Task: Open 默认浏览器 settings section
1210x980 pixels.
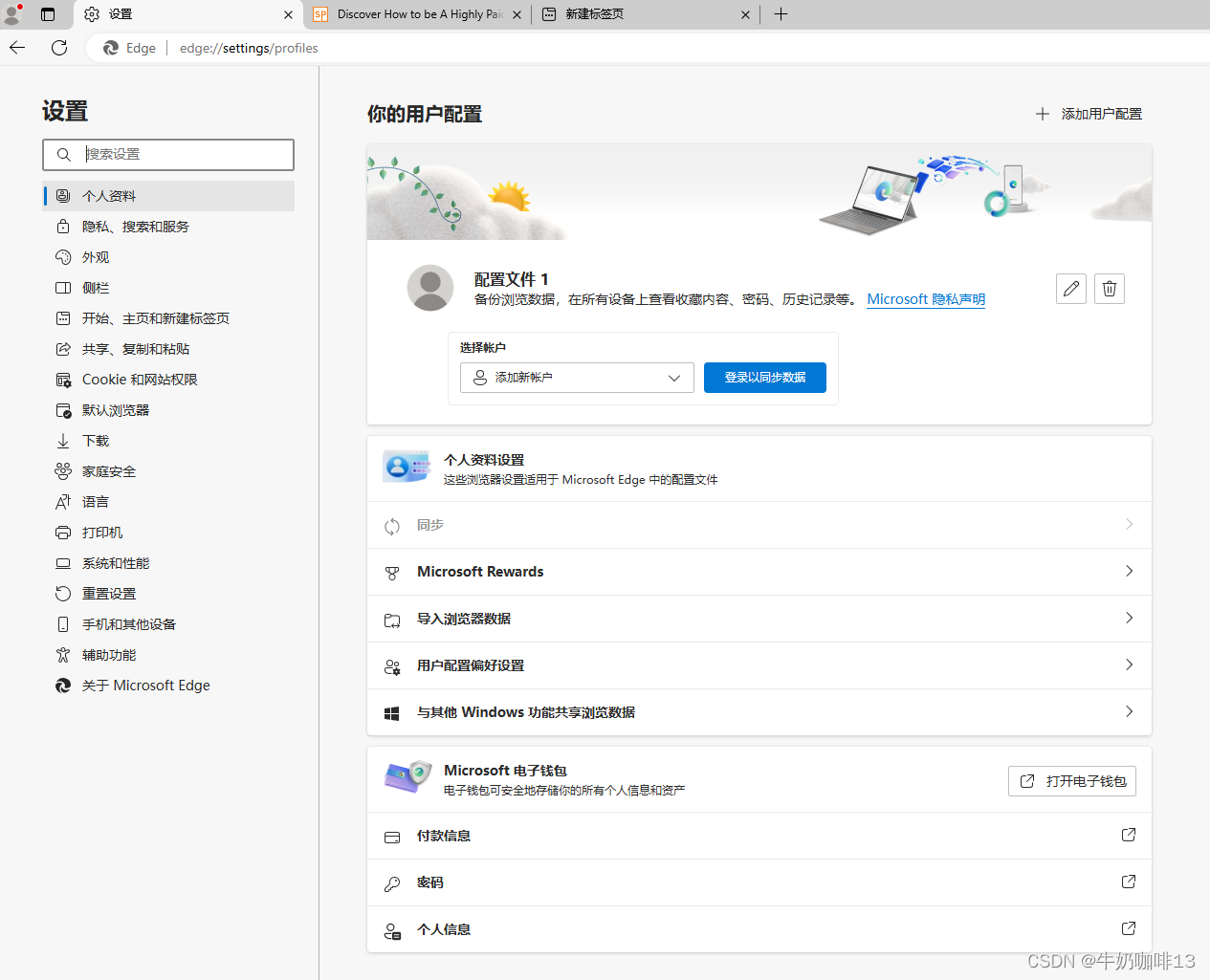Action: click(x=168, y=410)
